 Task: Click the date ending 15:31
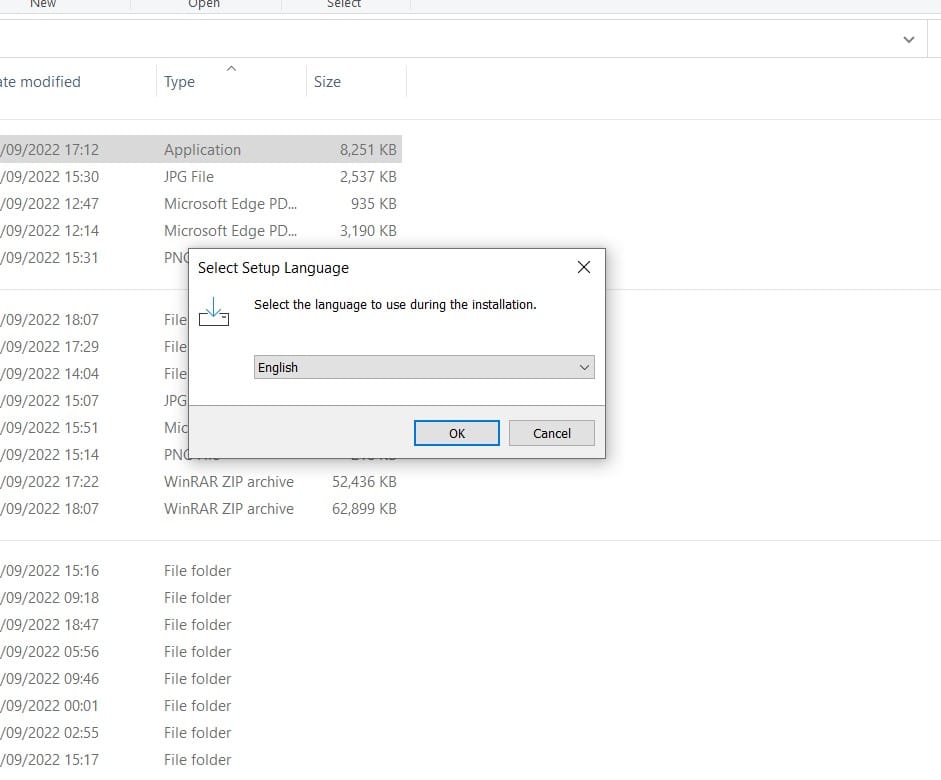click(x=49, y=257)
